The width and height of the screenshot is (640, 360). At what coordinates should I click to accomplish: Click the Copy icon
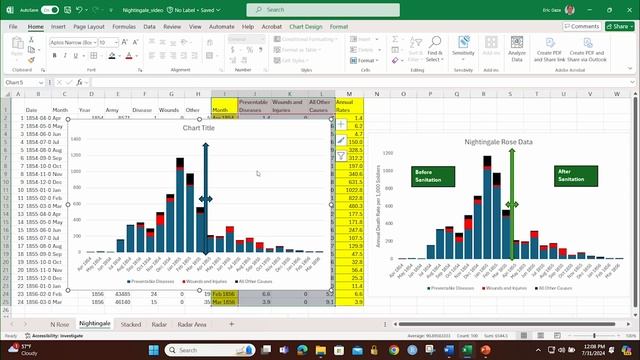point(31,50)
